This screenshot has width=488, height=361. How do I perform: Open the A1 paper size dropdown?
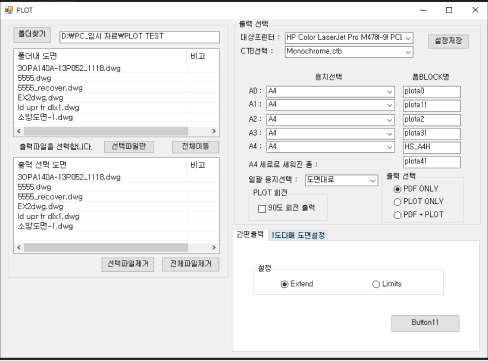click(330, 105)
